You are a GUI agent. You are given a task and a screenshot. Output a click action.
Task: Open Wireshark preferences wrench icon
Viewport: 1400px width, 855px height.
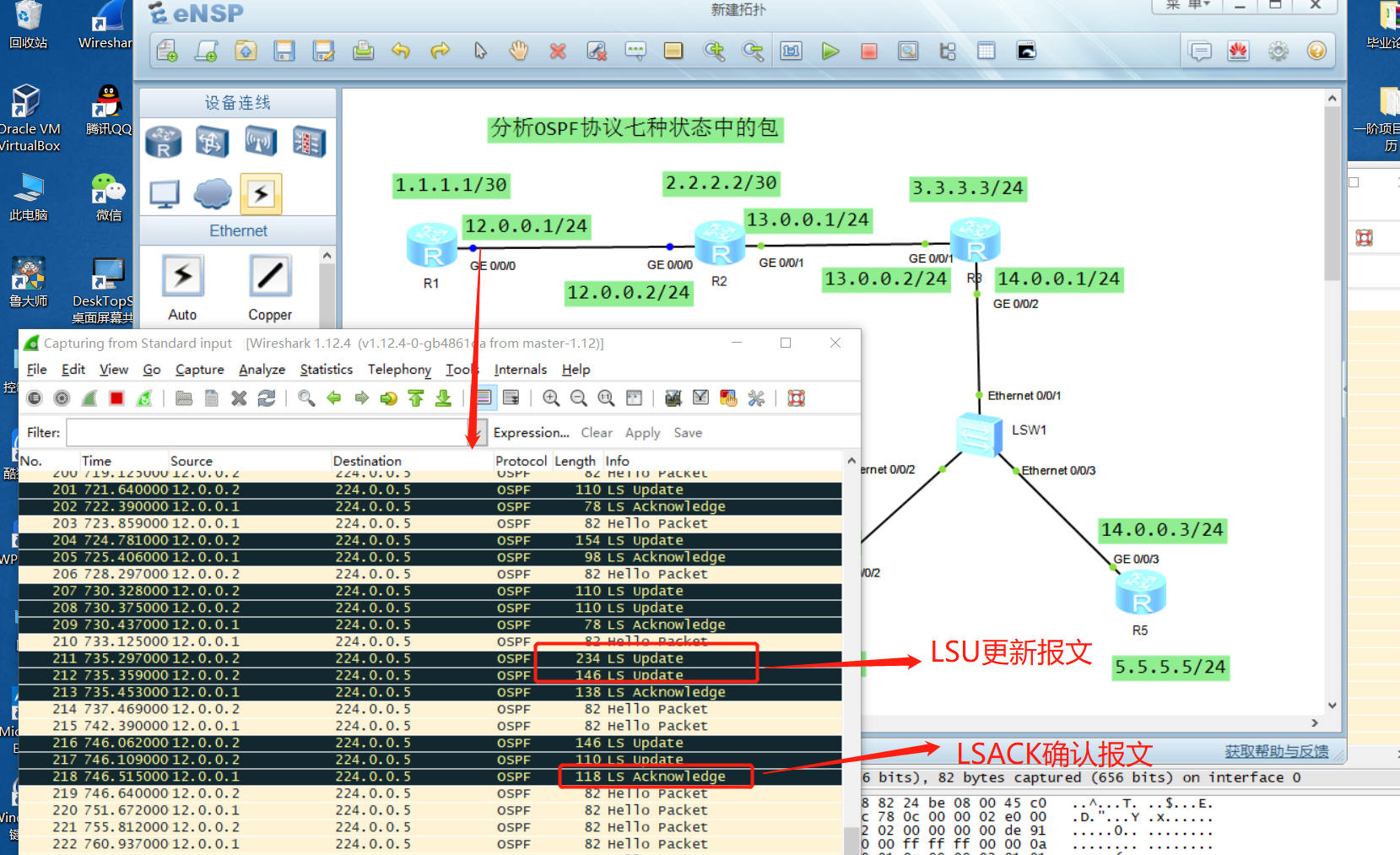[757, 398]
